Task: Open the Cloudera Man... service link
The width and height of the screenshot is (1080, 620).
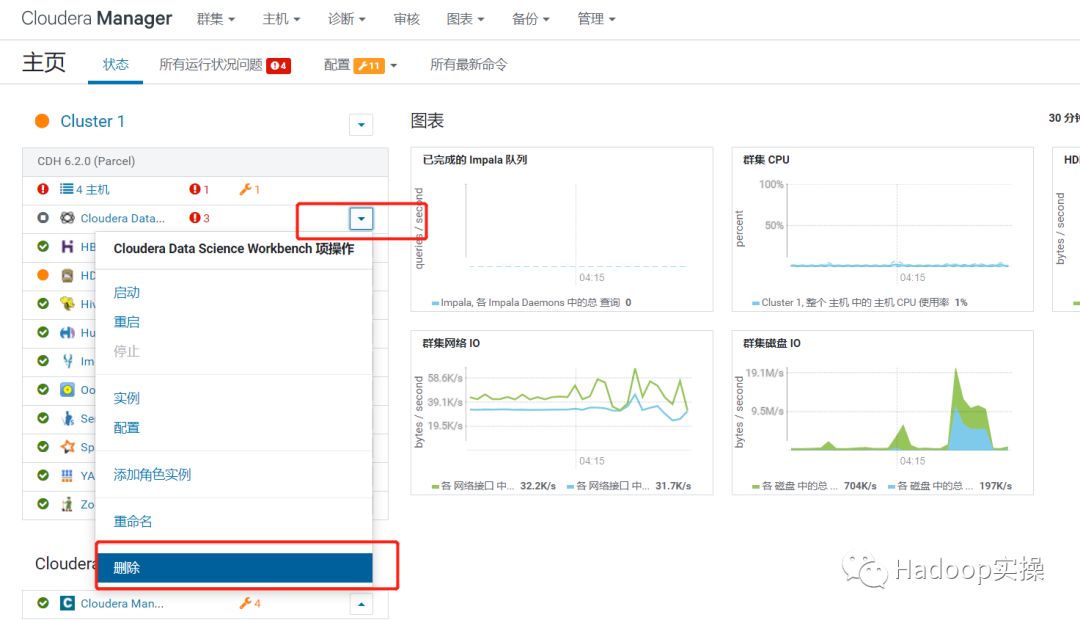Action: pos(123,603)
